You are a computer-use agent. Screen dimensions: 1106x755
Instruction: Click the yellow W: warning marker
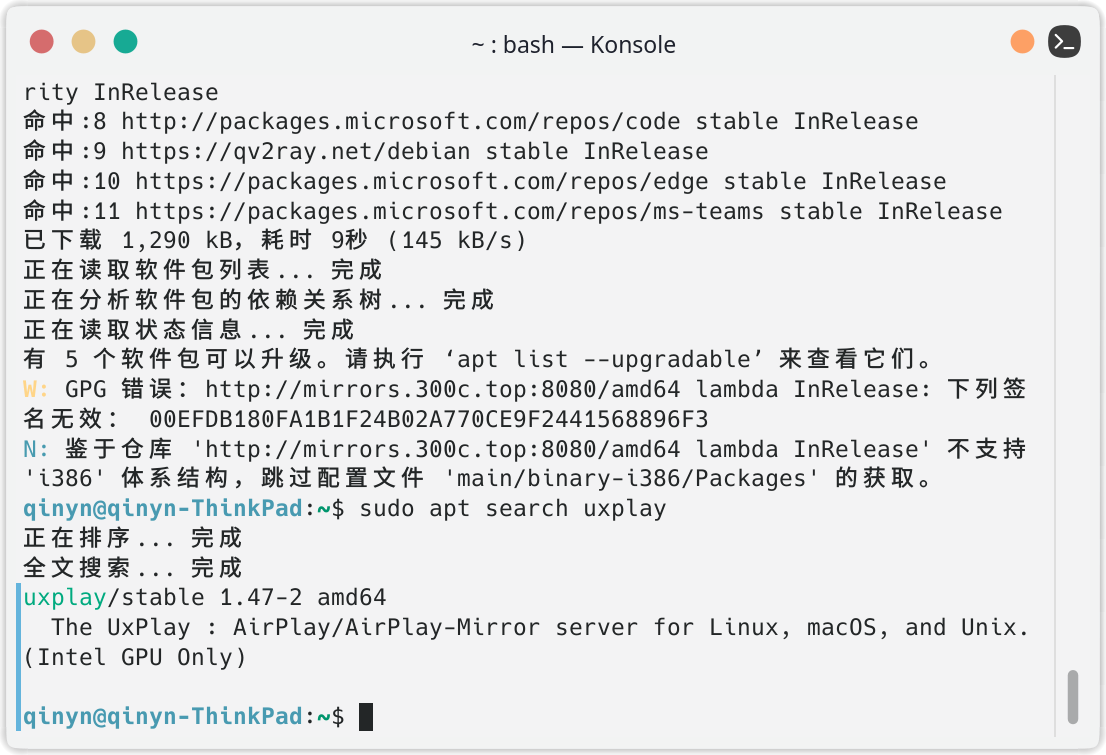coord(36,389)
